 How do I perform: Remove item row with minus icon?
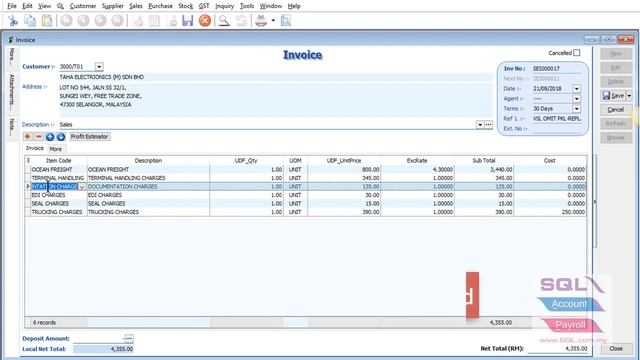pos(38,136)
